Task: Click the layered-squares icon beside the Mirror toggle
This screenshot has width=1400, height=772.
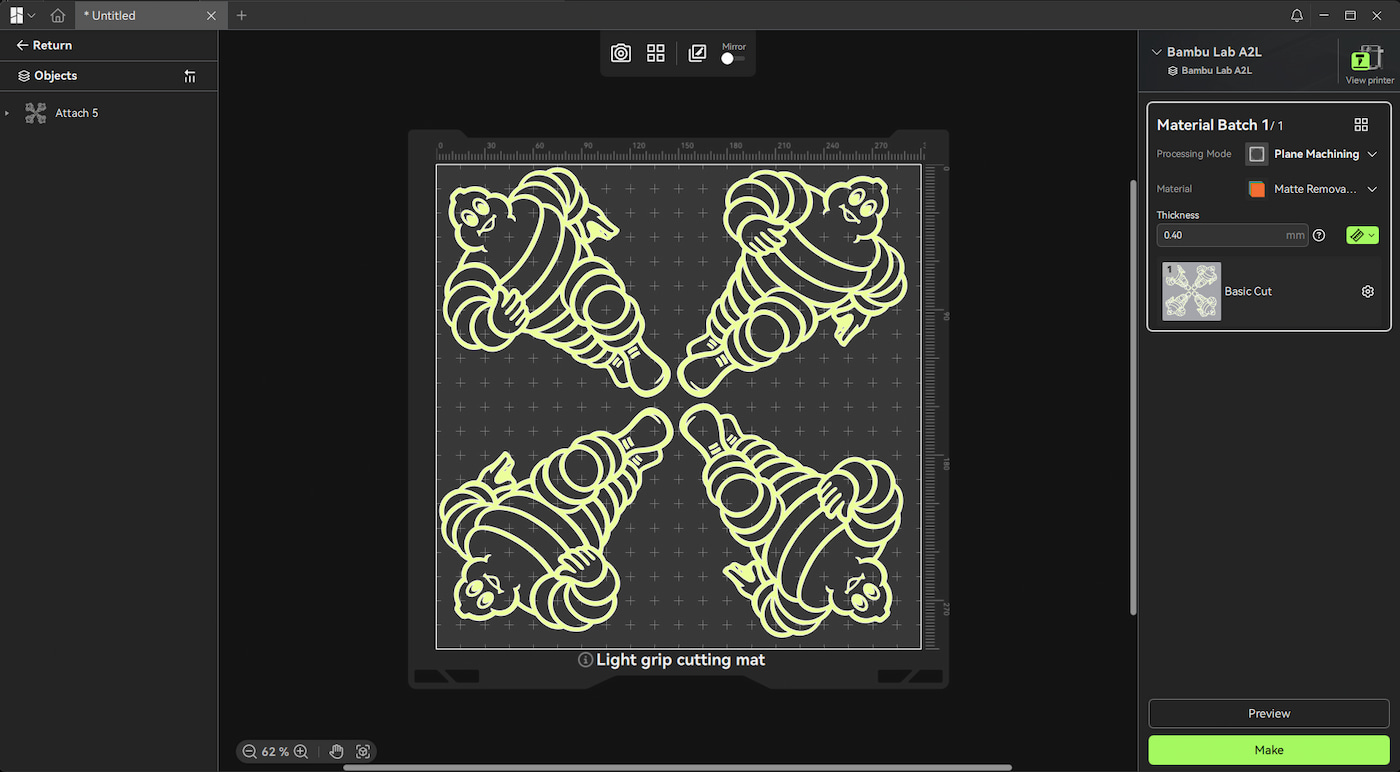Action: [698, 53]
